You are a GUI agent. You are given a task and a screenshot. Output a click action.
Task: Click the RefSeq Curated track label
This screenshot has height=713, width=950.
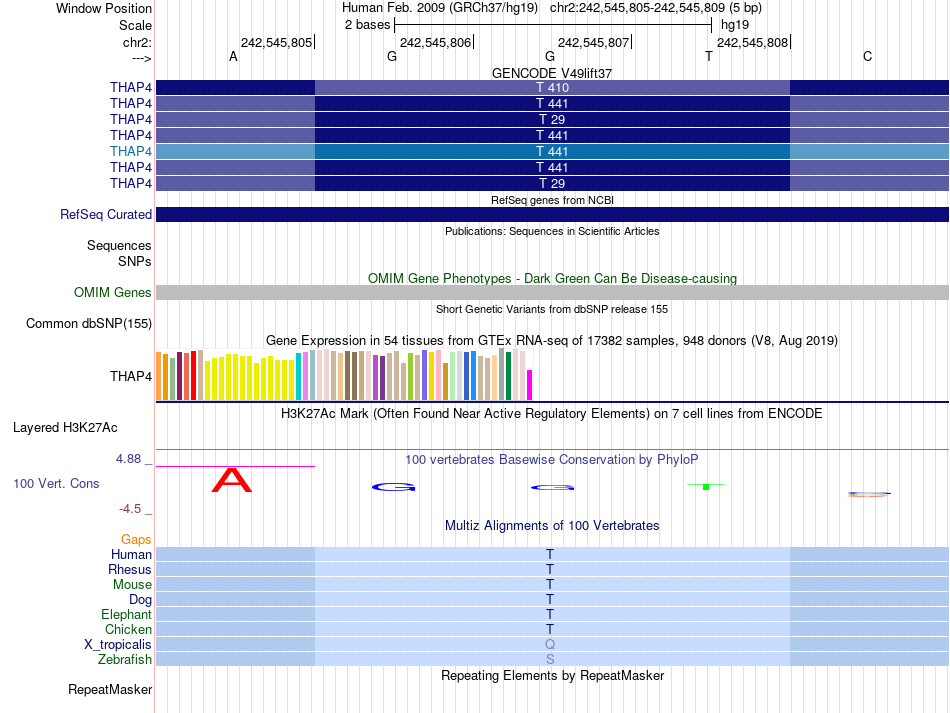click(106, 214)
